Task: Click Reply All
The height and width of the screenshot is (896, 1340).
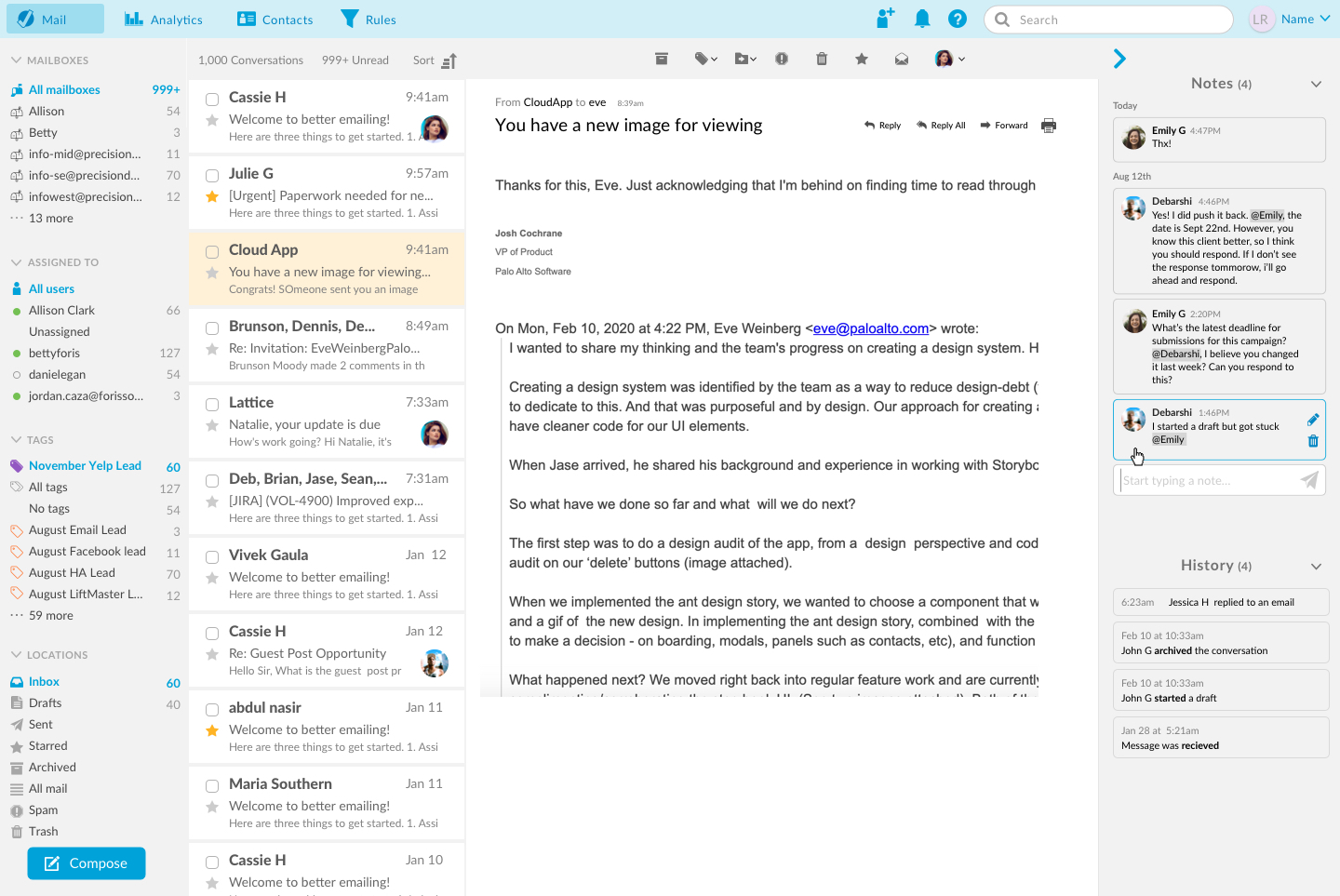Action: click(x=941, y=126)
